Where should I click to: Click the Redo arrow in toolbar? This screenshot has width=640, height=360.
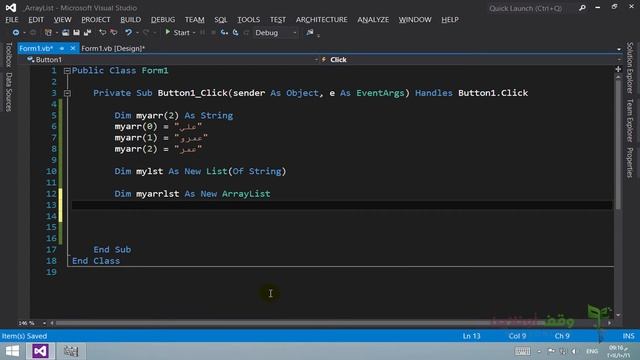146,33
